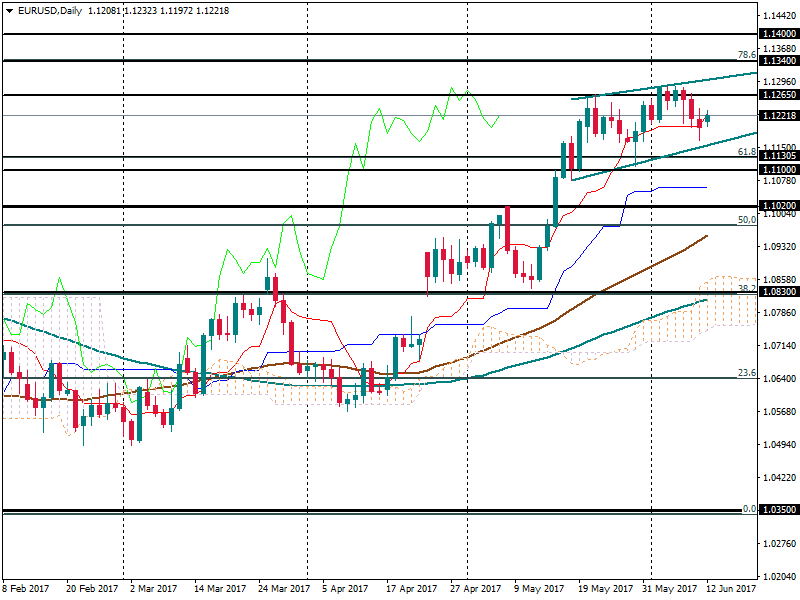800x600 pixels.
Task: Click the 23.6 Fibonacci level label
Action: coord(745,373)
